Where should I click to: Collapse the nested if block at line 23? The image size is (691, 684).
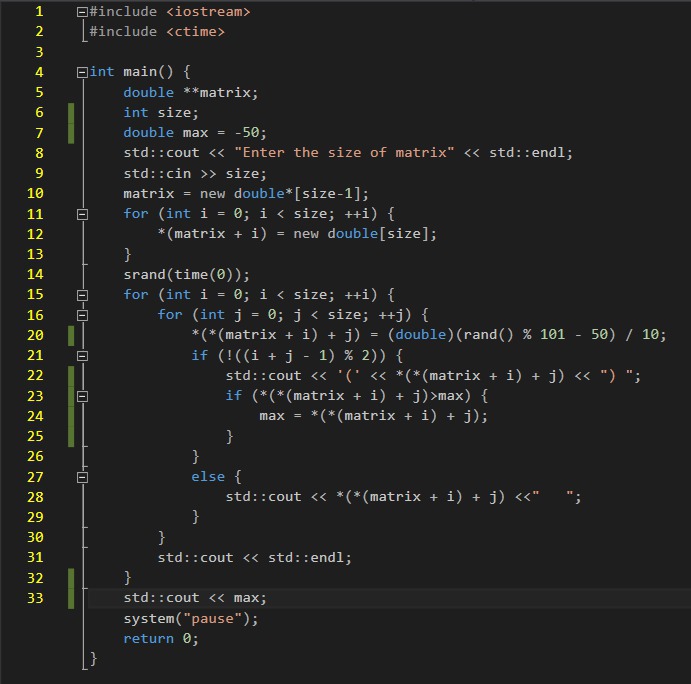[x=82, y=397]
